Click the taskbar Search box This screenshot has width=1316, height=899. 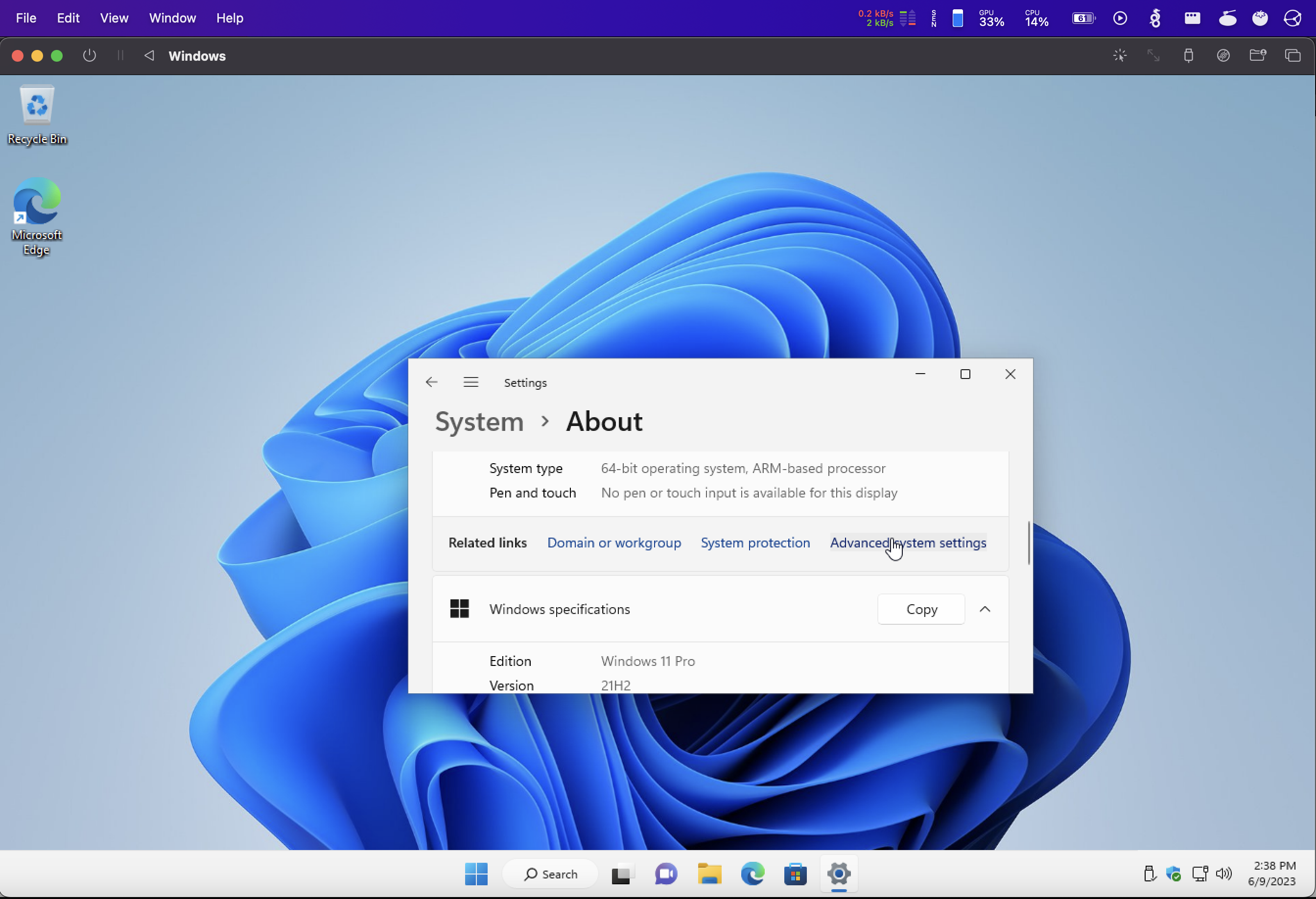[x=550, y=874]
